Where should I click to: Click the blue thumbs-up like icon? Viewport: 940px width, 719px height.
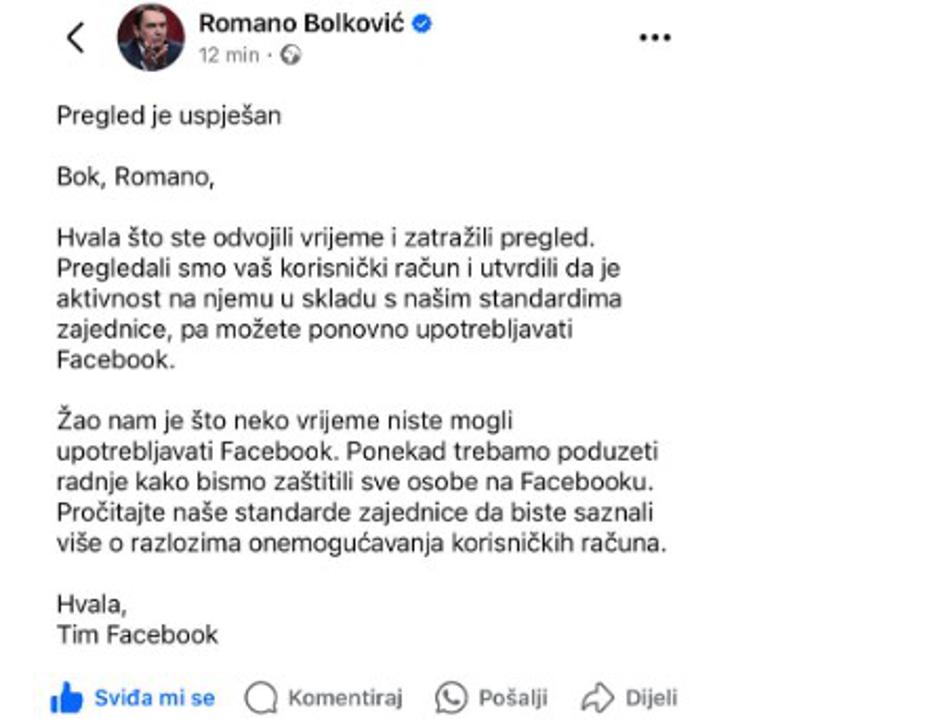67,697
